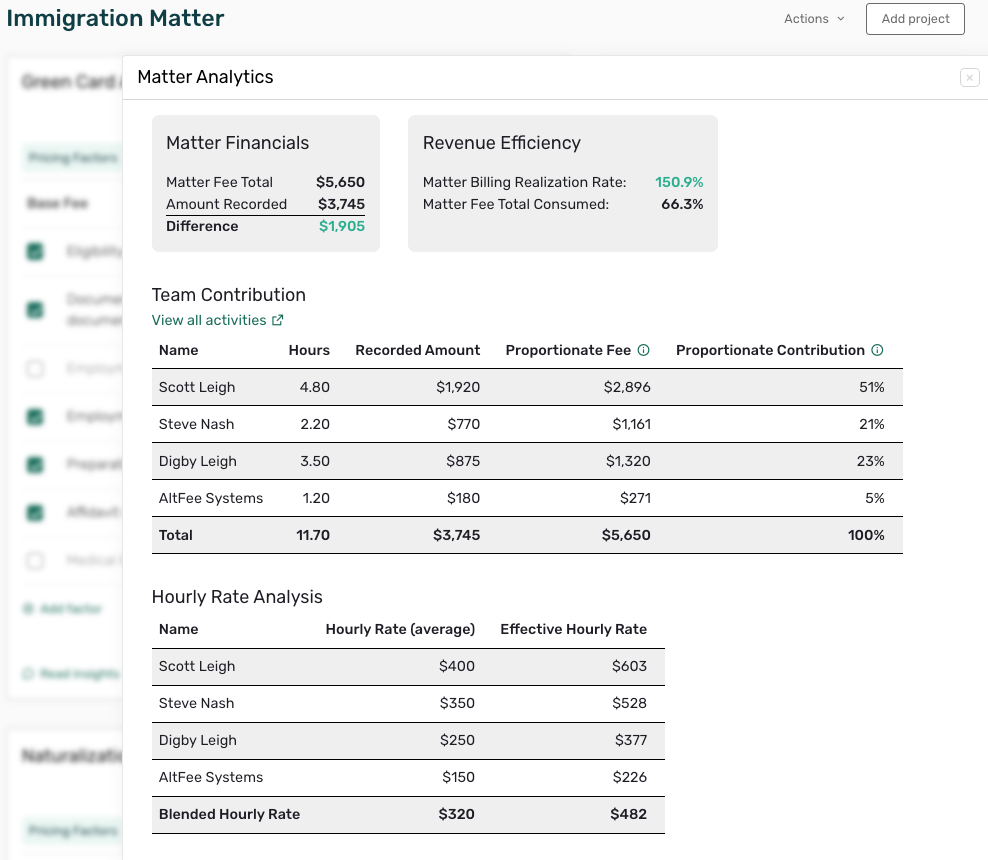
Task: Close the Matter Analytics panel
Action: coord(969,78)
